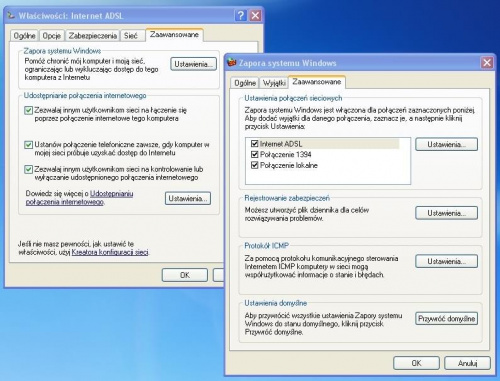Open Ustawienia for network connections

[447, 145]
